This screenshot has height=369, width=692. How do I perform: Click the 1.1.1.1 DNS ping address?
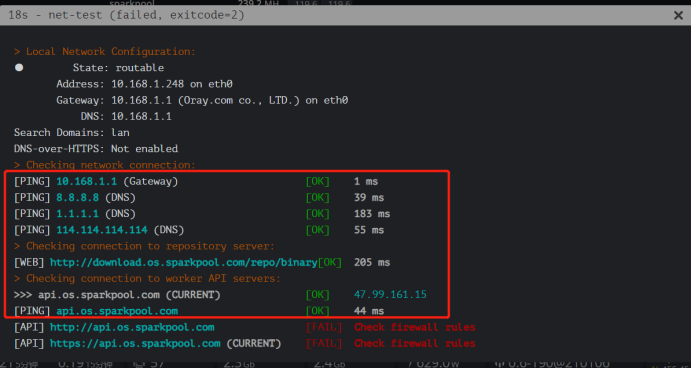tap(78, 214)
